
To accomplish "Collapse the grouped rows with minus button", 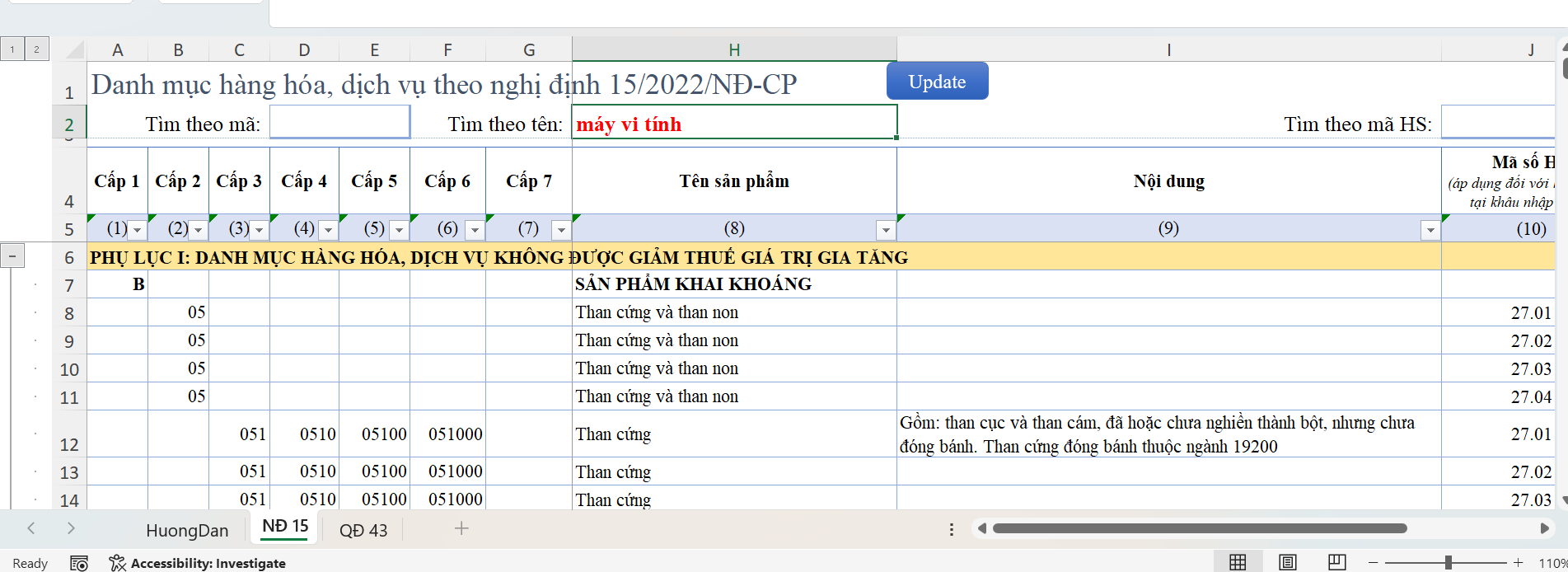I will click(12, 256).
